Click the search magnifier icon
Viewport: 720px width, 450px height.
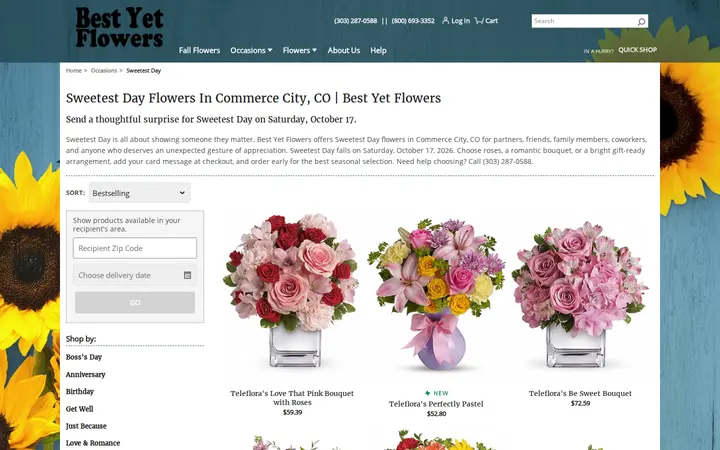coord(641,21)
